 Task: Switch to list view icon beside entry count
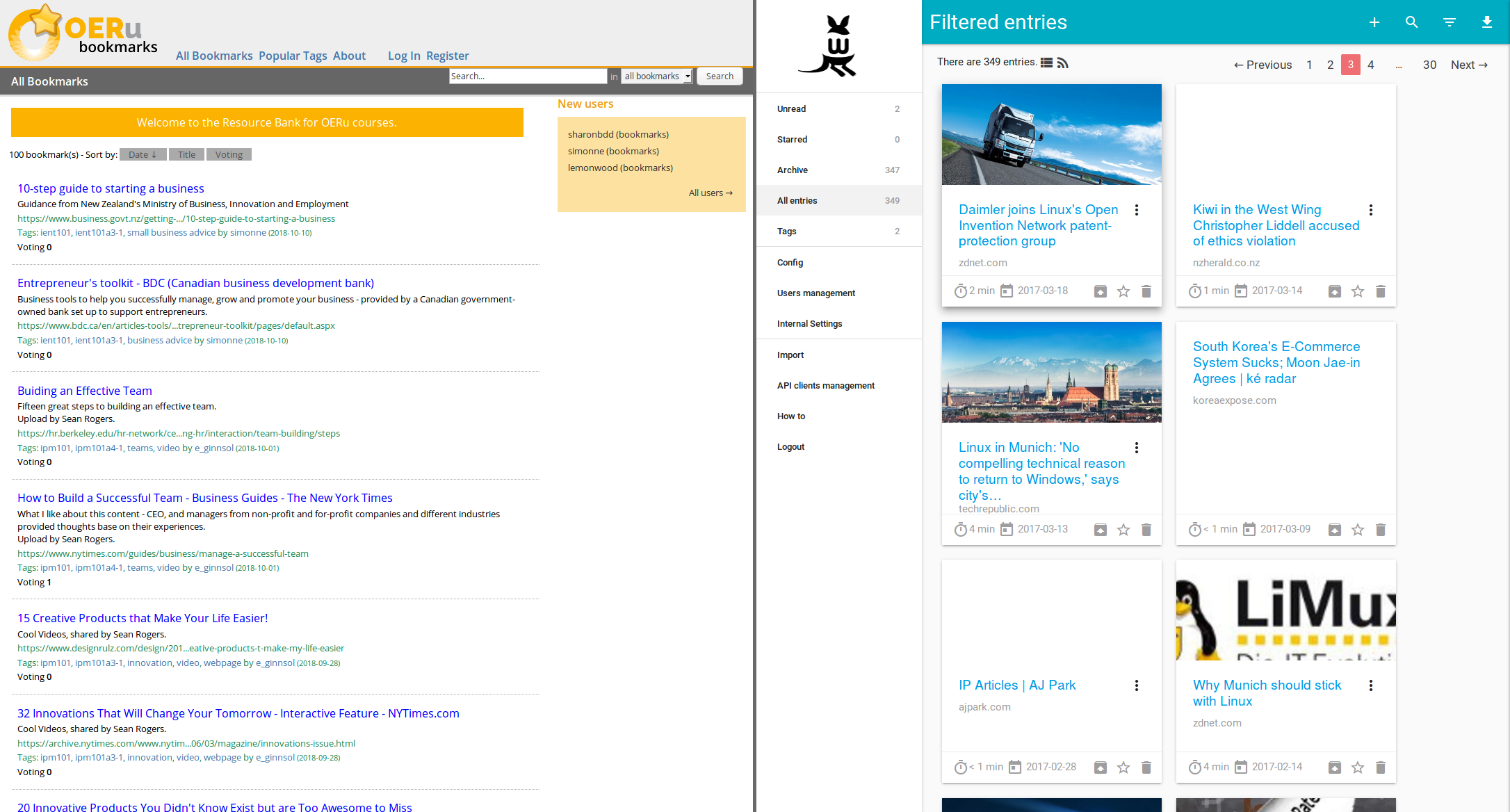(1046, 63)
